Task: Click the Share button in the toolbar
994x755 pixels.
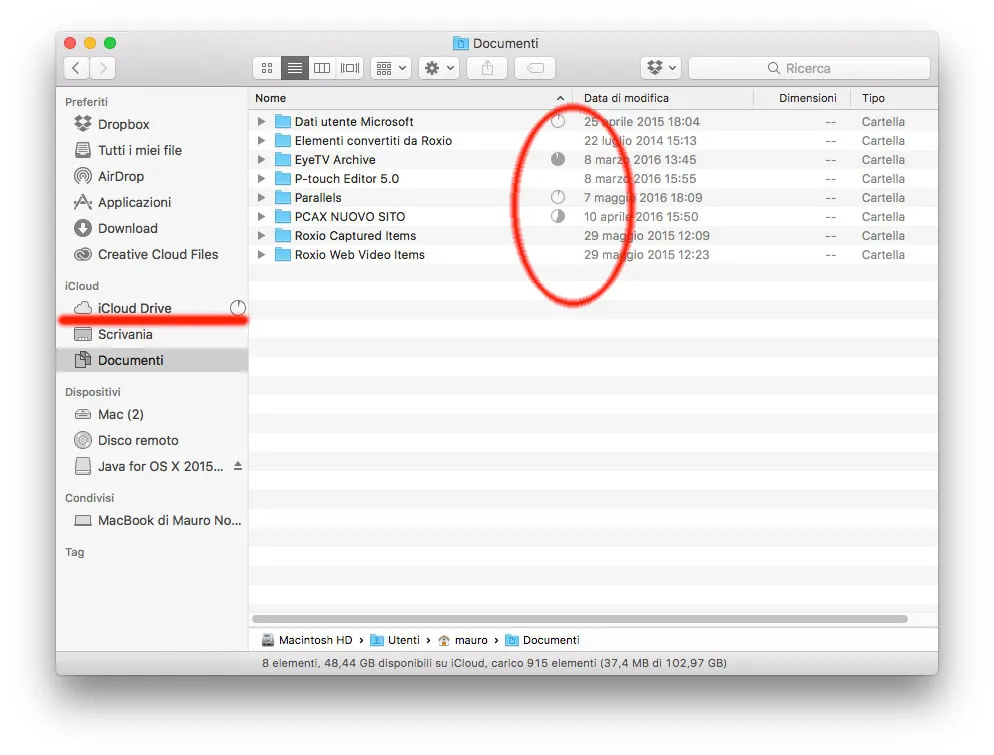Action: (486, 67)
